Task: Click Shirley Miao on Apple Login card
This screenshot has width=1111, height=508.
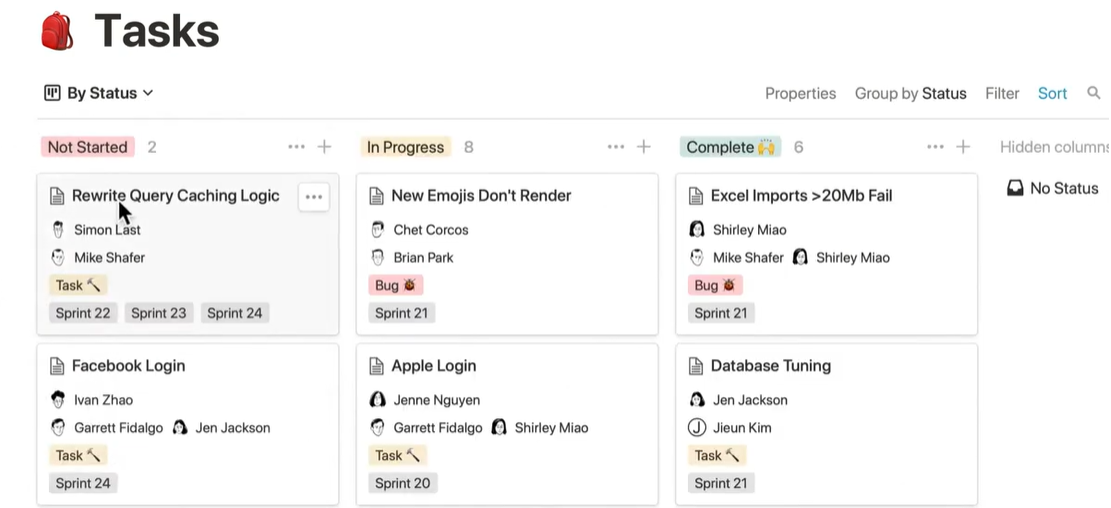Action: 540,427
